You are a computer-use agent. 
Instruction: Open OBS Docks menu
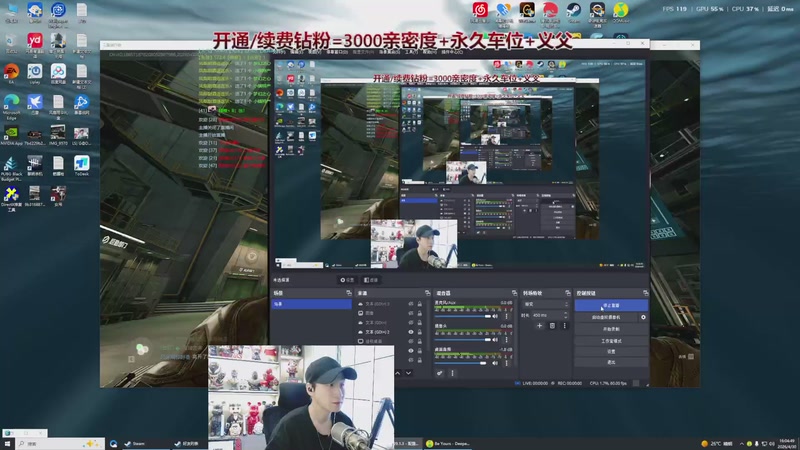point(337,52)
